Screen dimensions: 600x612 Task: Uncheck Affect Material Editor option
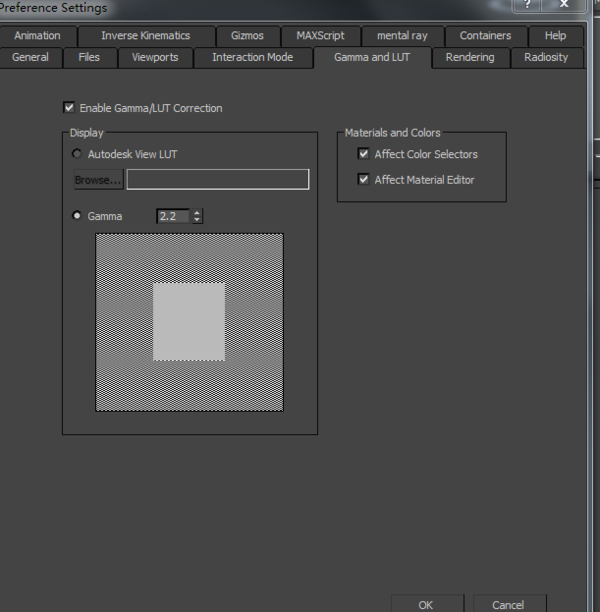[x=364, y=180]
